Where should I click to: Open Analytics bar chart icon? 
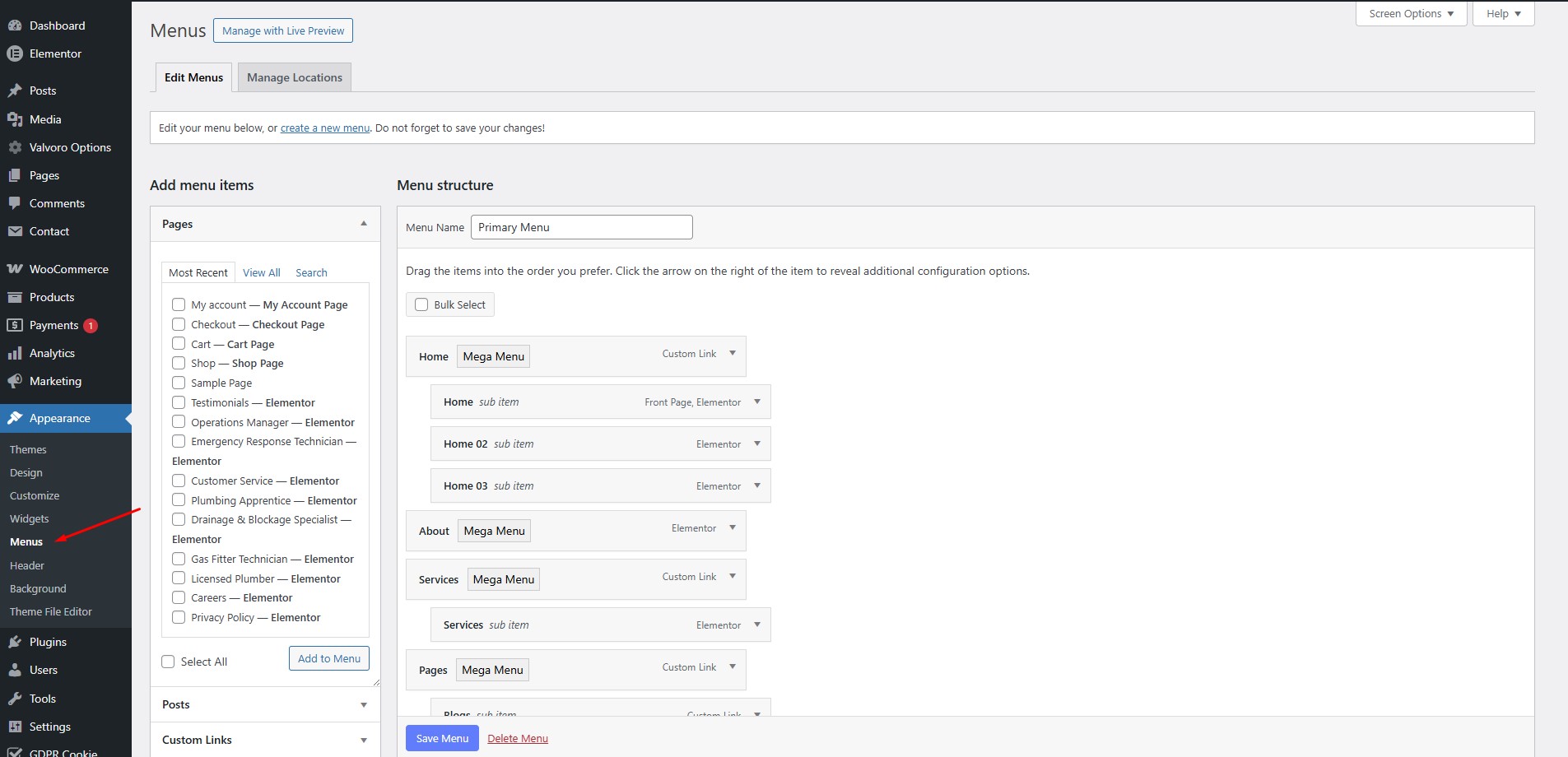15,353
